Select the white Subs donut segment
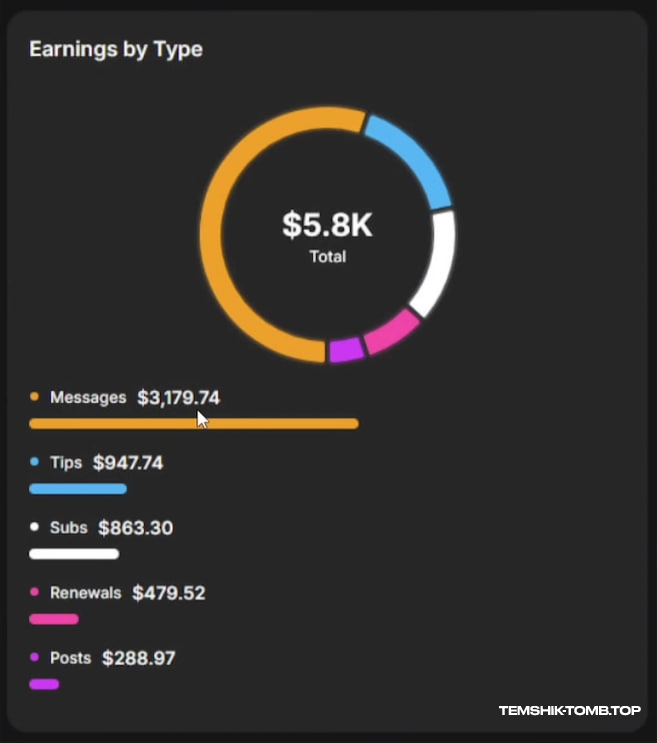This screenshot has height=743, width=657. pyautogui.click(x=436, y=263)
